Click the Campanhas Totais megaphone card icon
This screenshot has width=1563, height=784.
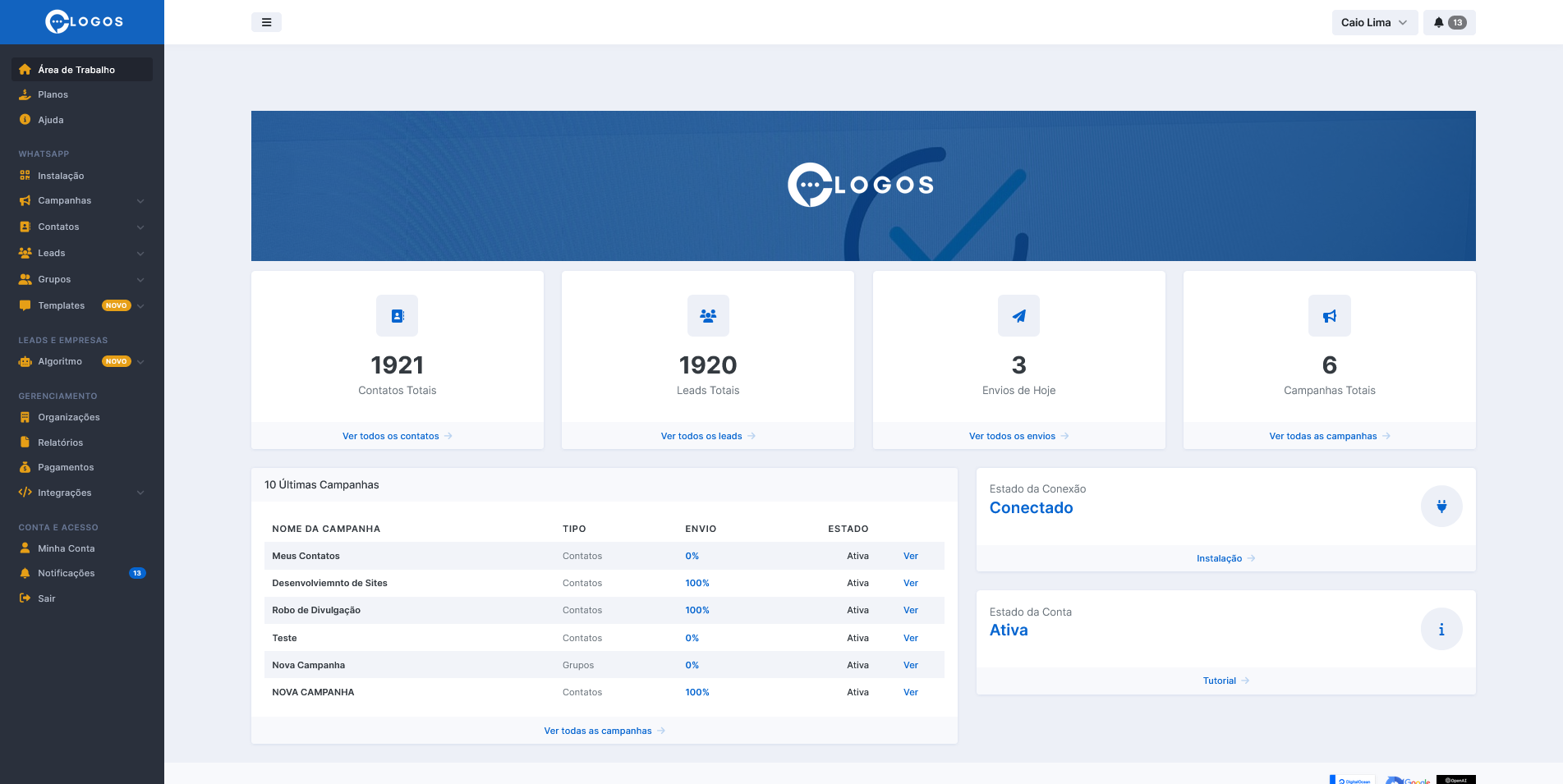1330,316
